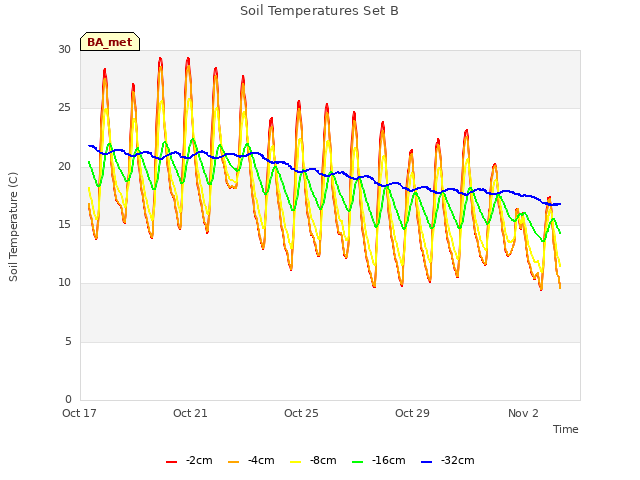Toggle the -4cm series legend label

pyautogui.click(x=261, y=460)
